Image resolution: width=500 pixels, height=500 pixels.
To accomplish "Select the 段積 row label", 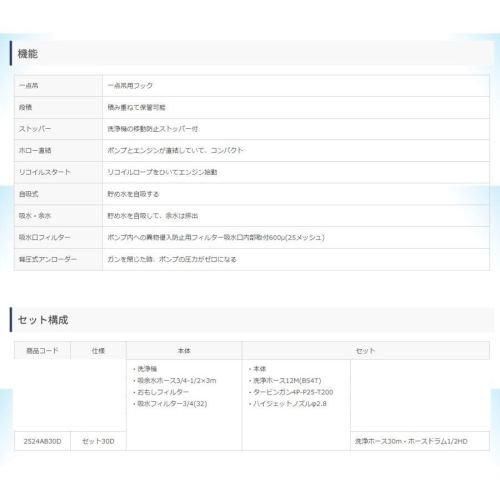I will (25, 107).
